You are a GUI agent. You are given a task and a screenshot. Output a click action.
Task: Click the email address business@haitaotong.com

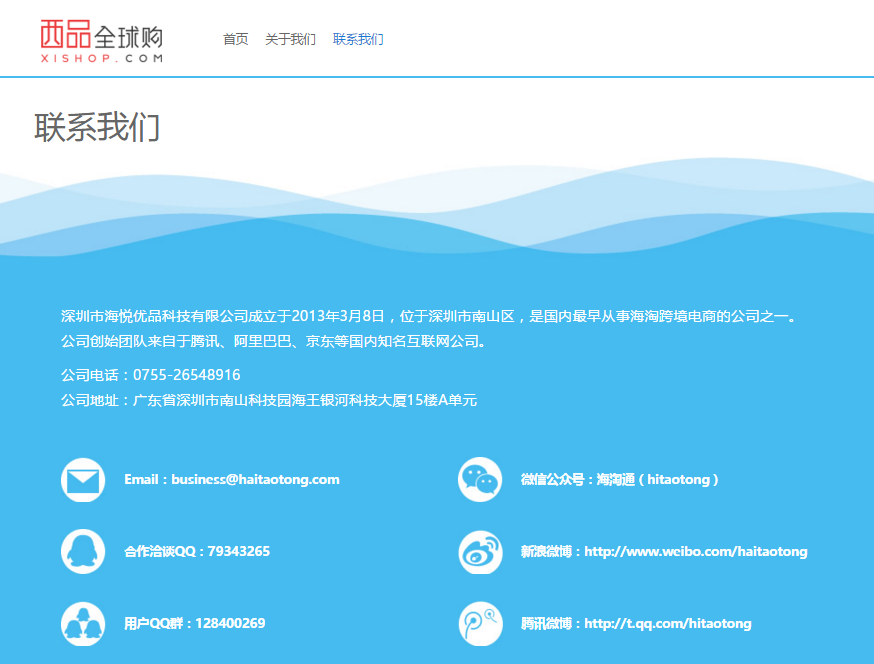pyautogui.click(x=255, y=479)
